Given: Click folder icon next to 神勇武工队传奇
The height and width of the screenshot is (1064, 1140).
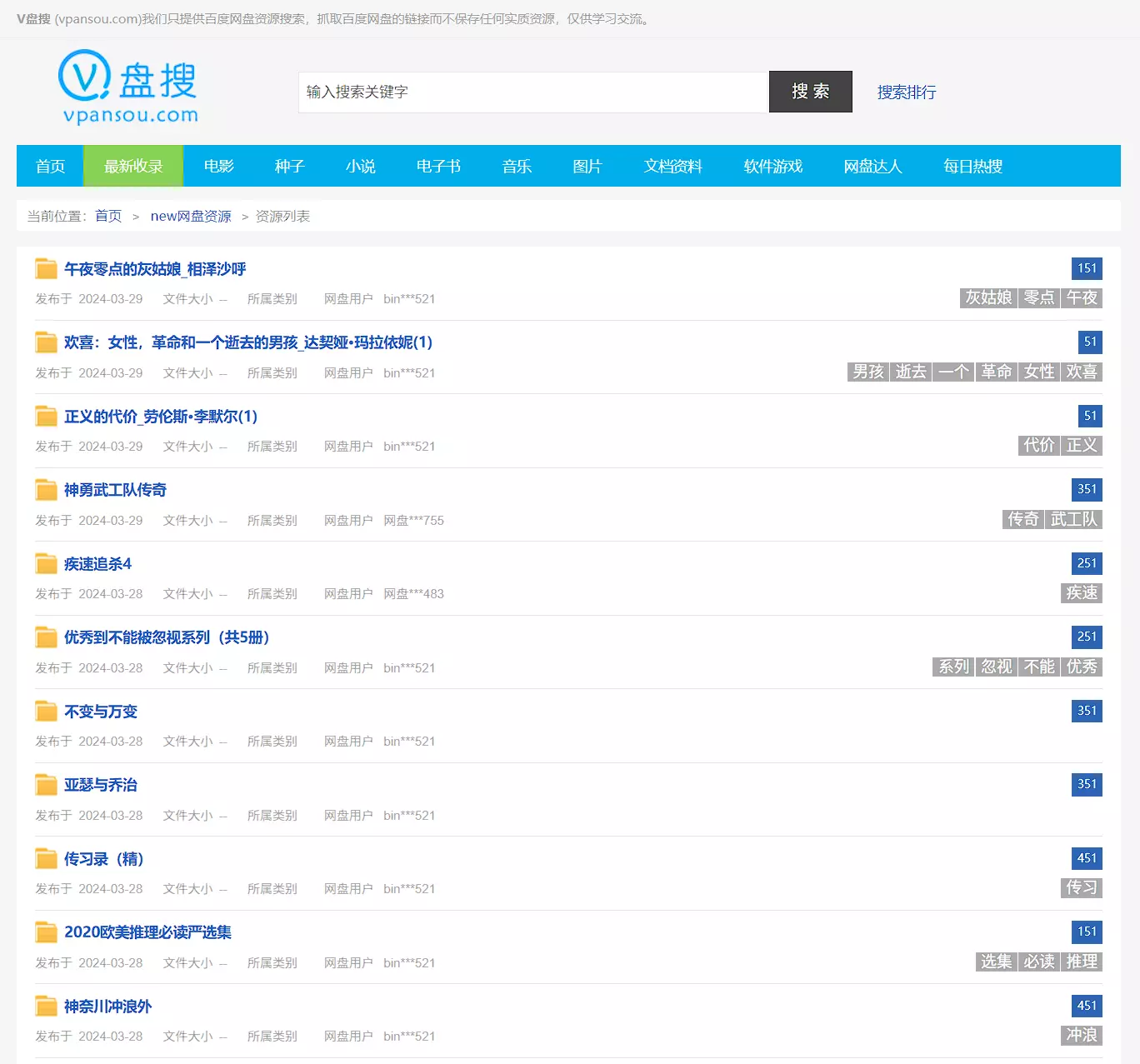Looking at the screenshot, I should (46, 490).
